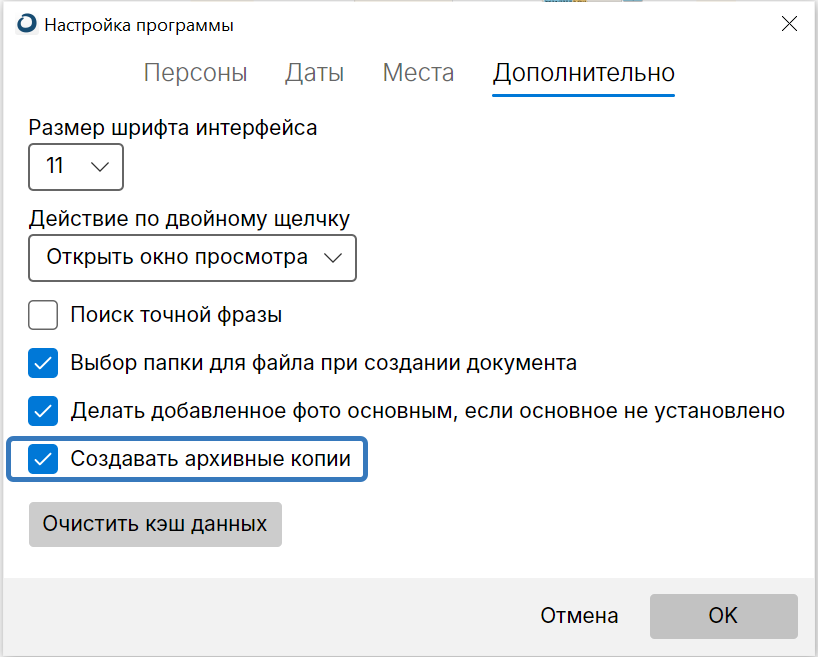Confirm settings with the OK button
Screen dimensions: 818x657
[723, 616]
